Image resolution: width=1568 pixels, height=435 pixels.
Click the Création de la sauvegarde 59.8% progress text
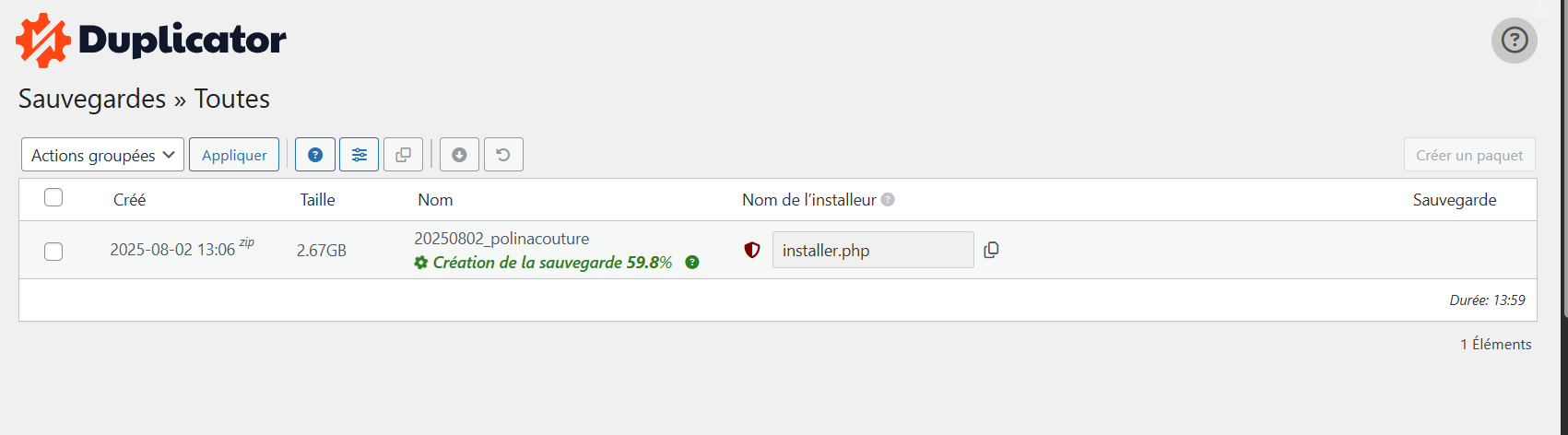pyautogui.click(x=552, y=263)
